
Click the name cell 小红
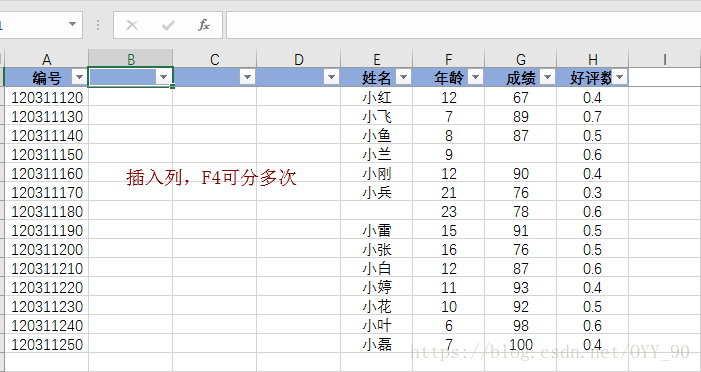pos(376,97)
